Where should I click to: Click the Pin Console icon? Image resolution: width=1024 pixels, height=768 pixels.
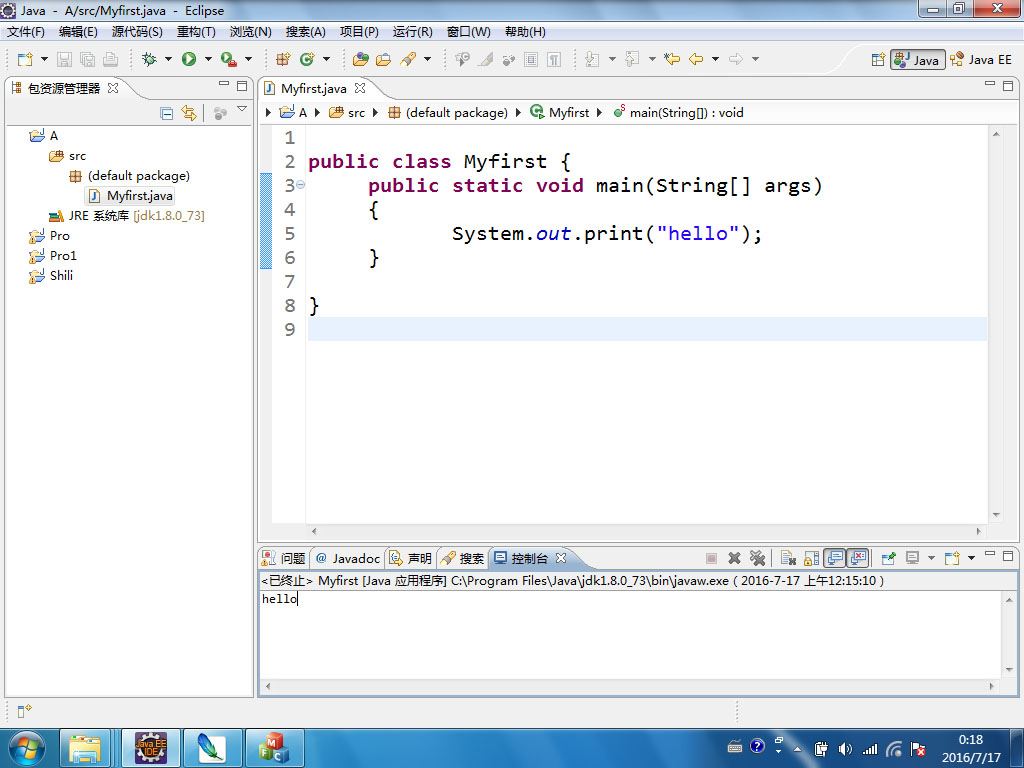[x=888, y=558]
